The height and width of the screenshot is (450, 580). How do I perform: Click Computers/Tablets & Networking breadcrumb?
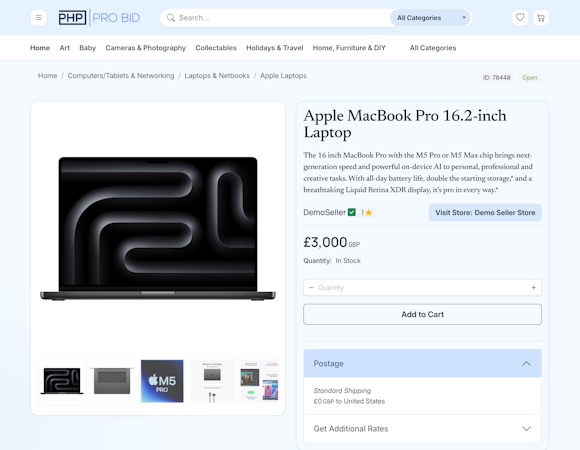point(121,75)
